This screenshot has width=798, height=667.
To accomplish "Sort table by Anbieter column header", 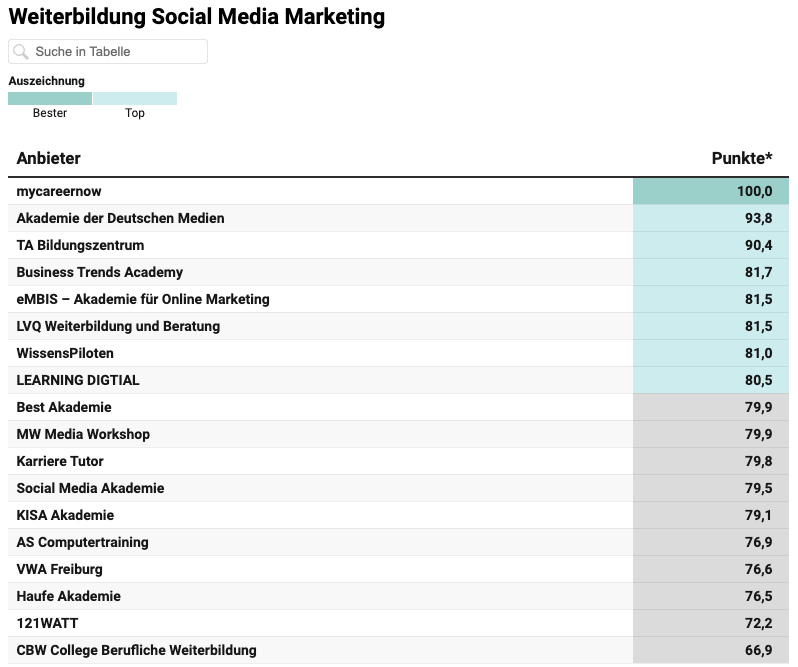I will point(49,158).
